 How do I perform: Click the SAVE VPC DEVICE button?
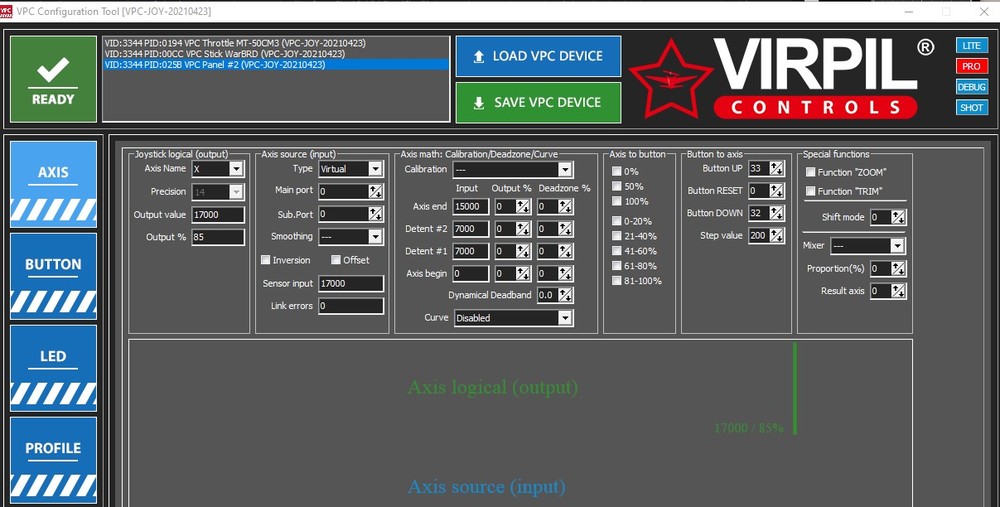(538, 102)
